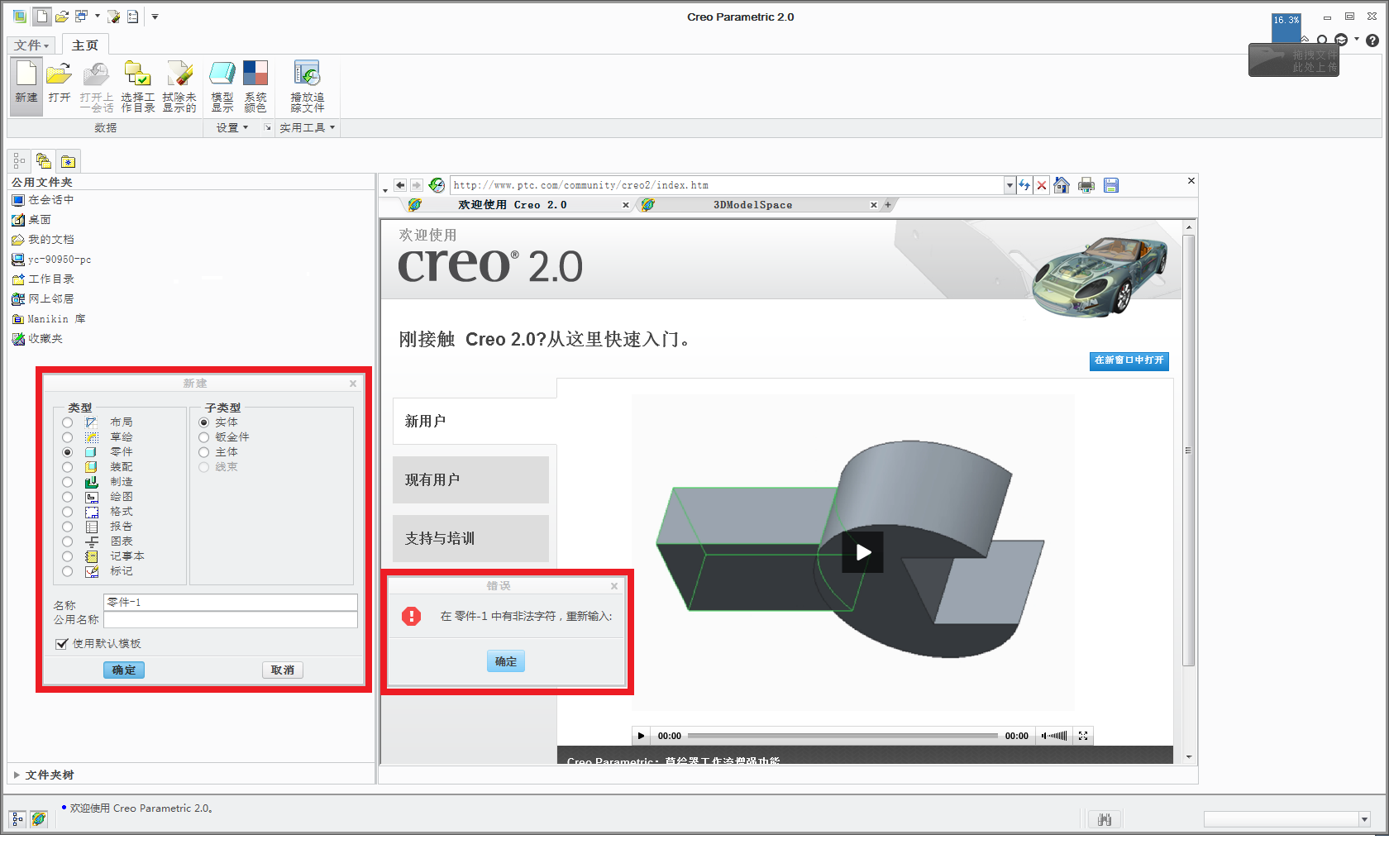Open the status bar selection filter dropdown

[1364, 819]
